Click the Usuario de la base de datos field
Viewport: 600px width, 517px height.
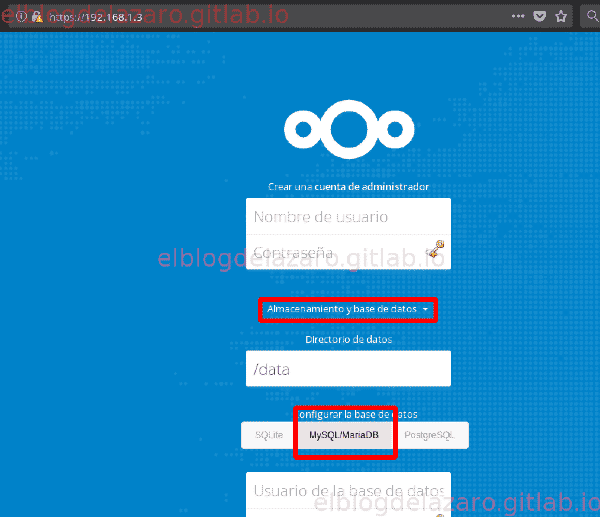click(x=348, y=491)
